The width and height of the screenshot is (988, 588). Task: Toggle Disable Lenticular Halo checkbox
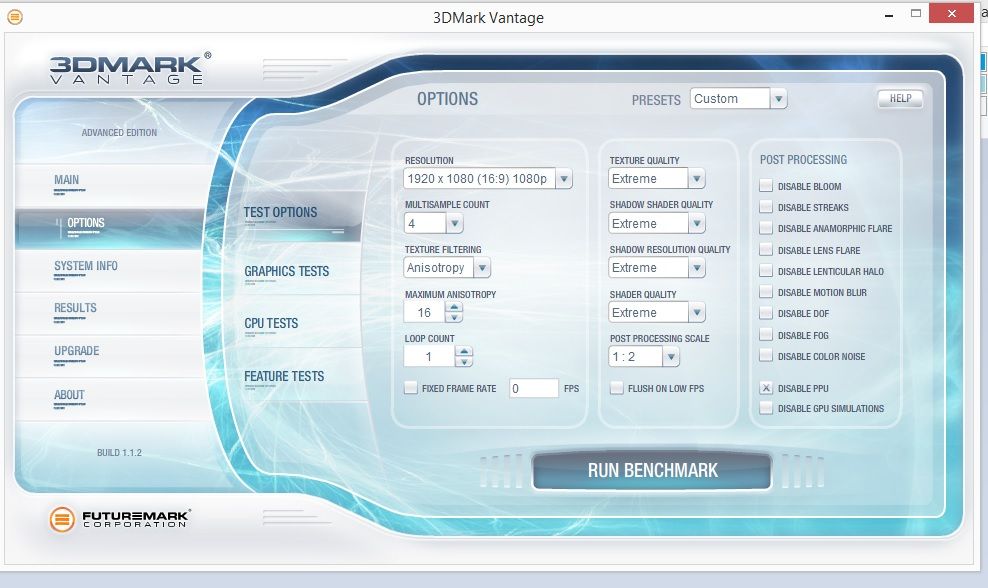[766, 271]
